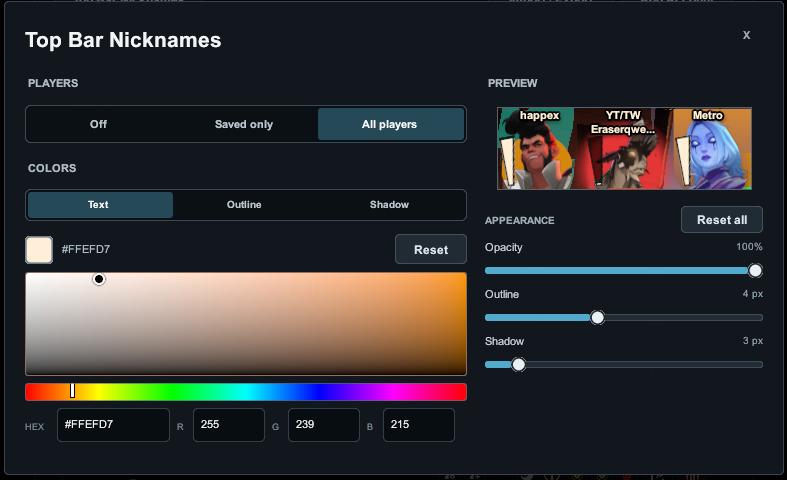Click the Opacity slider handle
This screenshot has width=787, height=480.
(755, 271)
